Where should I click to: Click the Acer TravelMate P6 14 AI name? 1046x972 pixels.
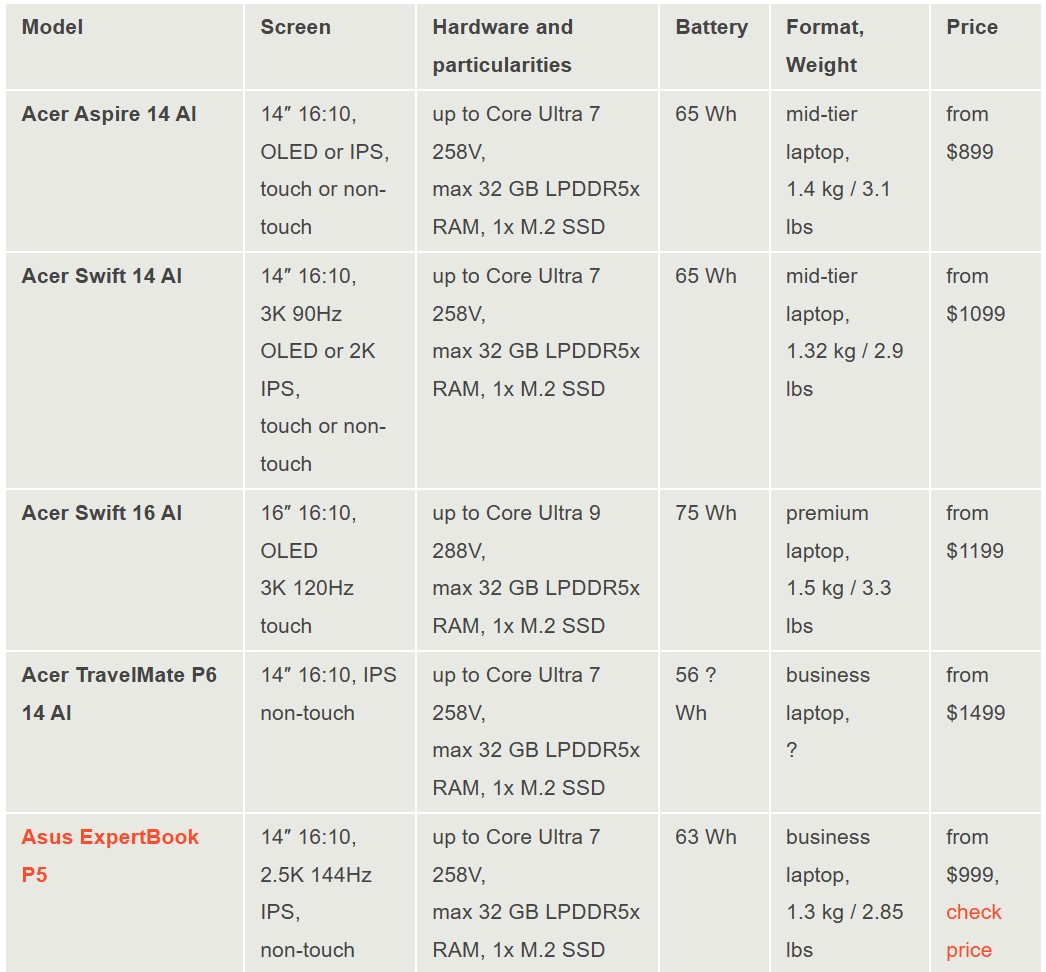point(119,693)
